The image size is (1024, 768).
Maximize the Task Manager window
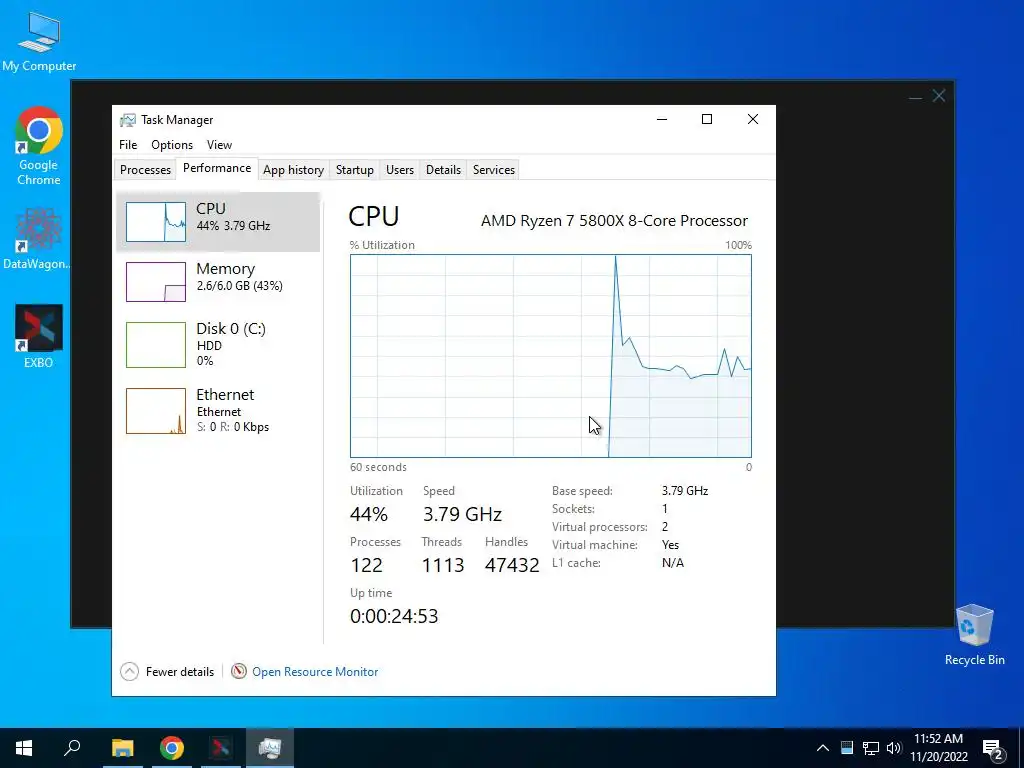click(707, 119)
